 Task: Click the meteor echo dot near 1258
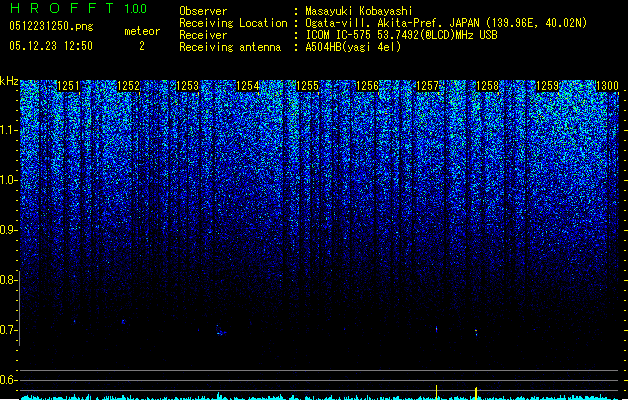[476, 332]
